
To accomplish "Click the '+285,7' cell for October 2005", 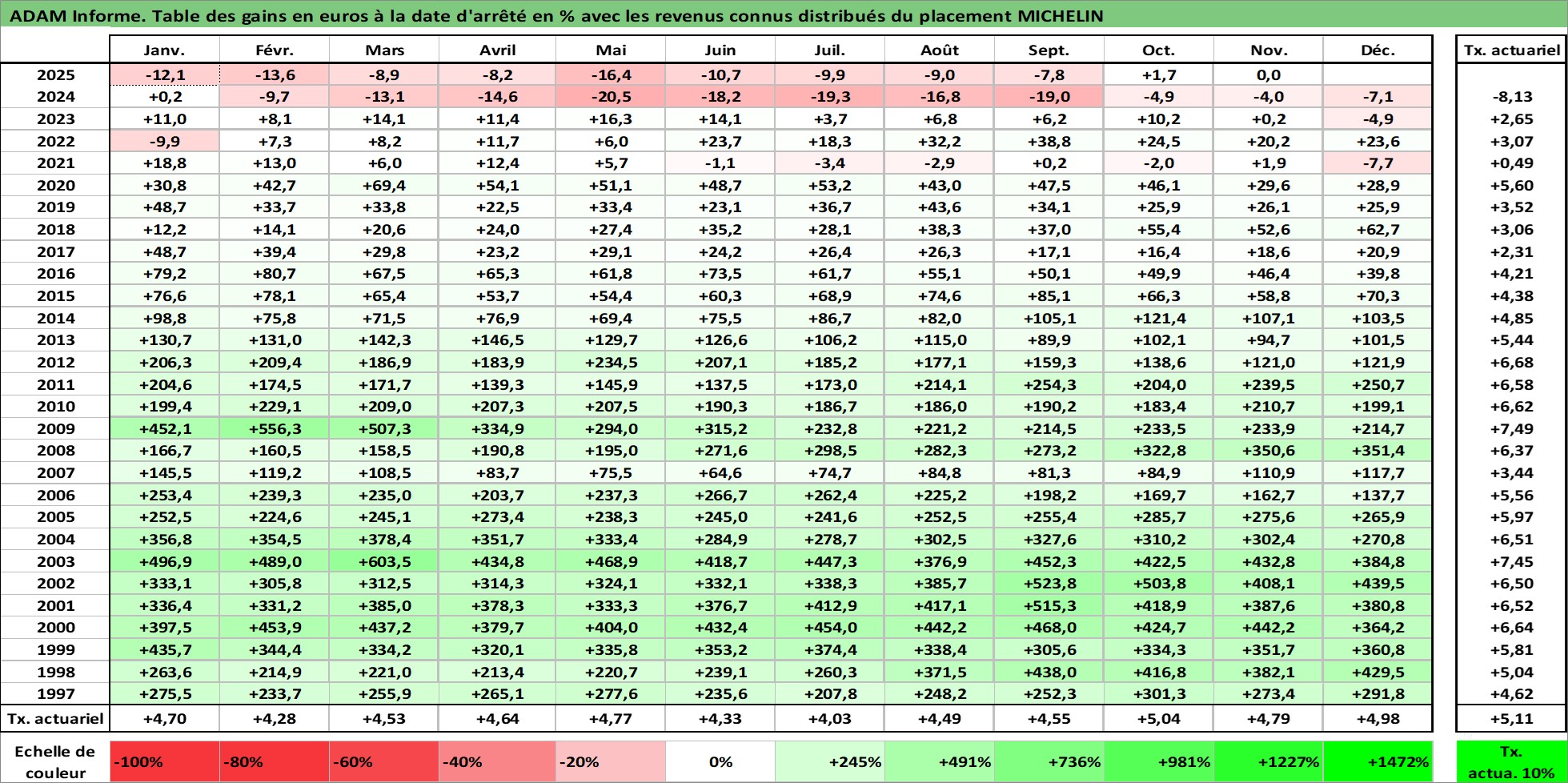I will 1159,517.
